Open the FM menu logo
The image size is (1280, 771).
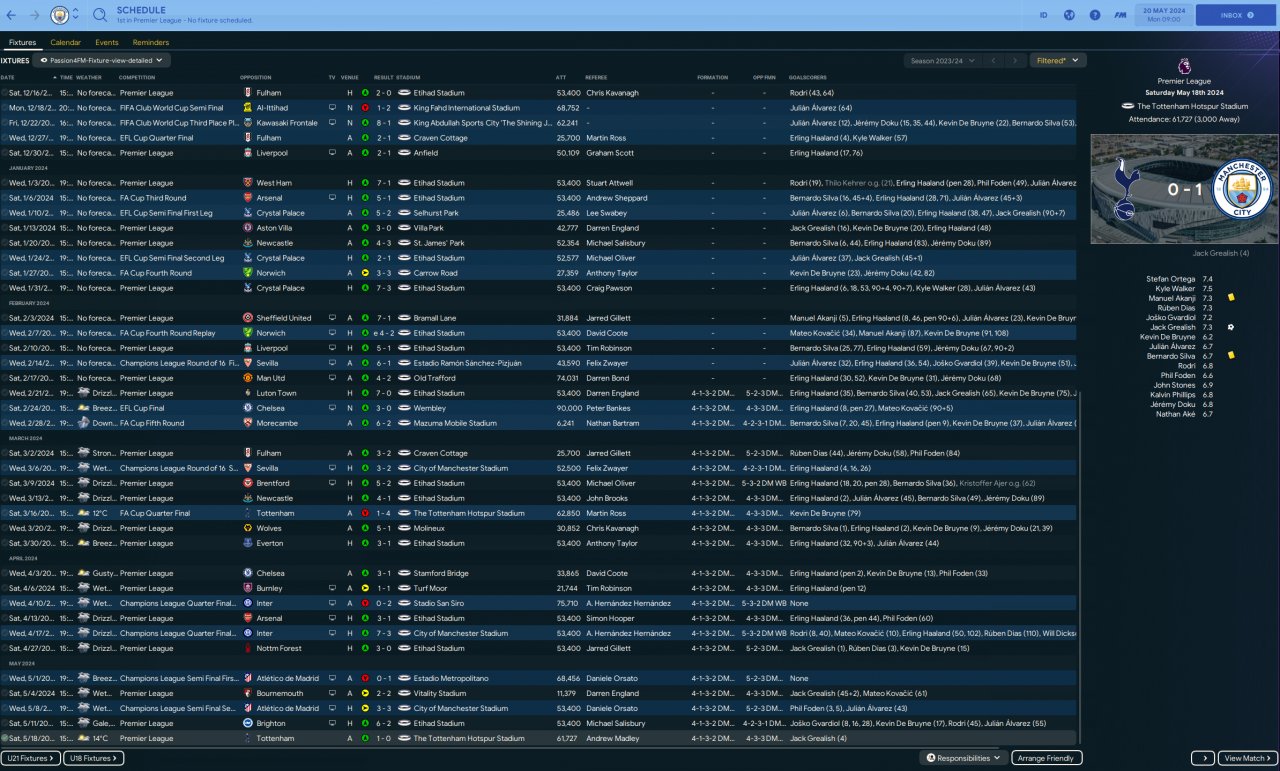[x=1121, y=15]
